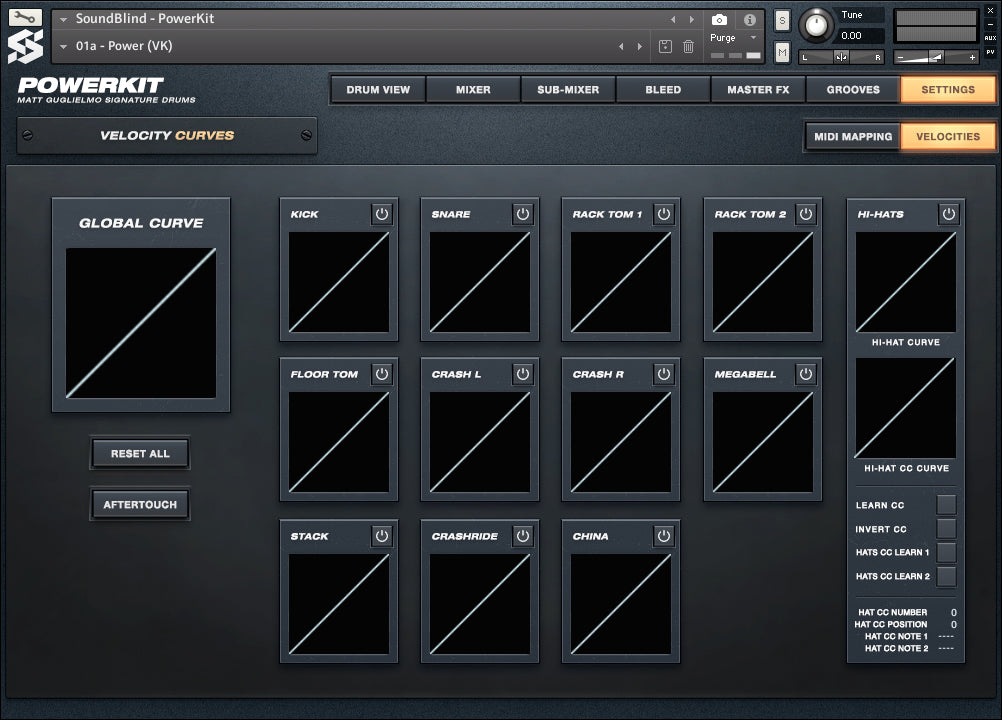Switch to the Sub-Mixer tab

click(568, 89)
